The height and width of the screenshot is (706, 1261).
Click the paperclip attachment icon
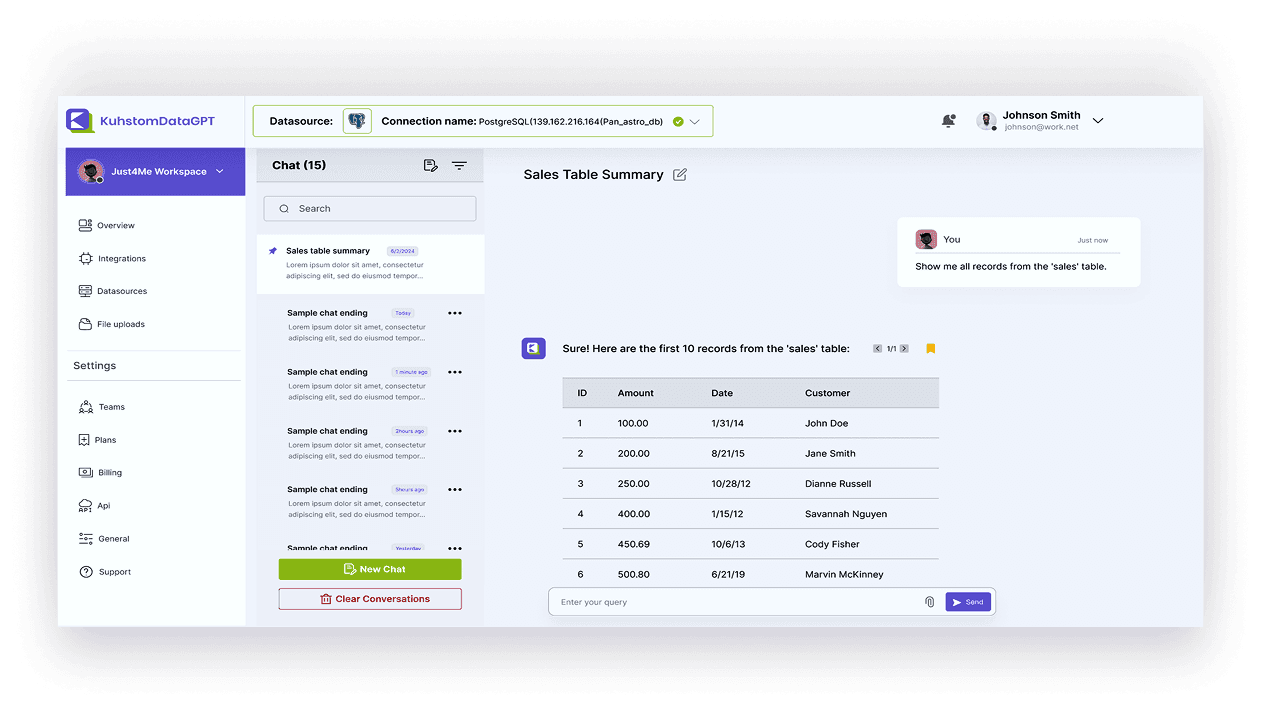tap(929, 602)
